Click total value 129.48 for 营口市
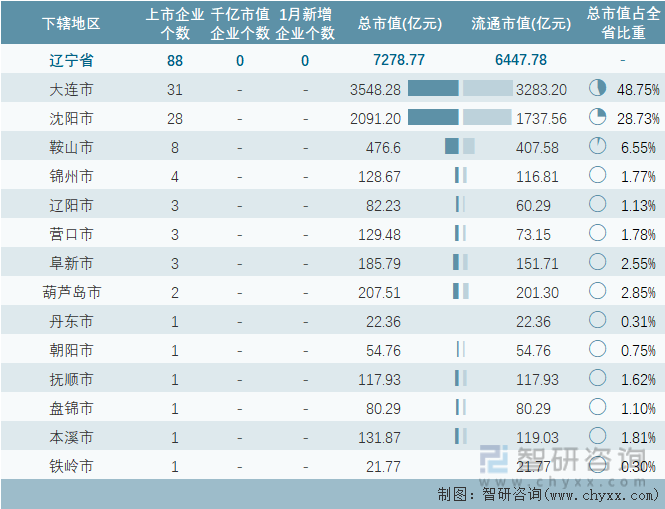 tap(379, 235)
